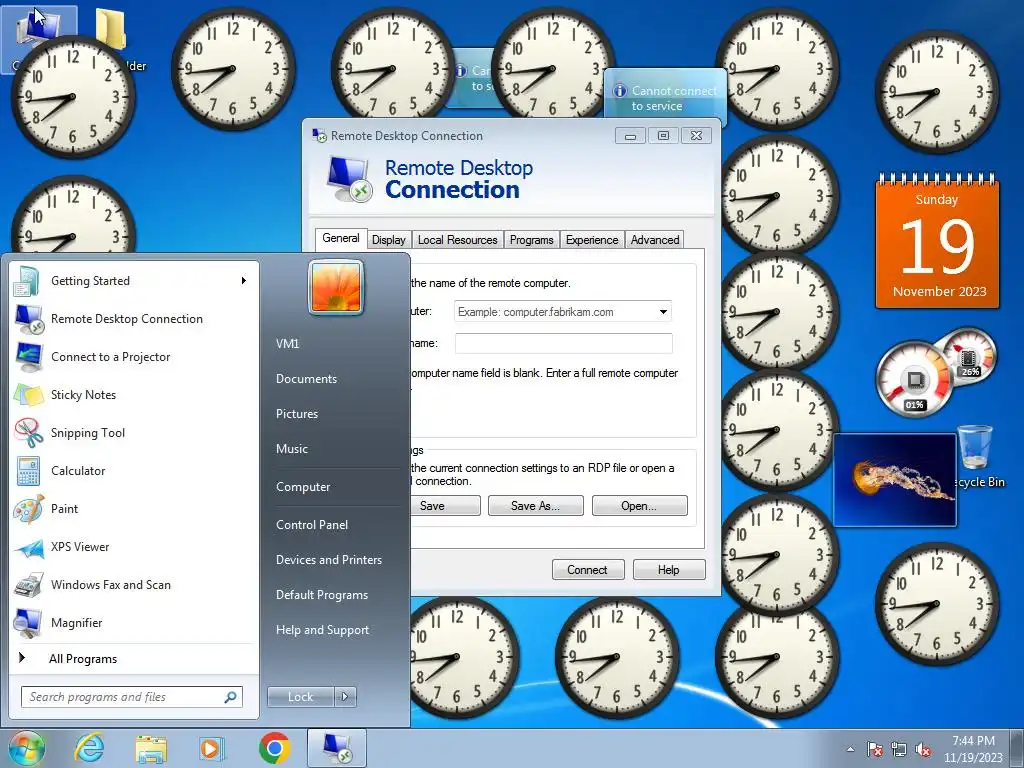Open XPS Viewer
Screen dimensions: 1024x768
(x=133, y=547)
